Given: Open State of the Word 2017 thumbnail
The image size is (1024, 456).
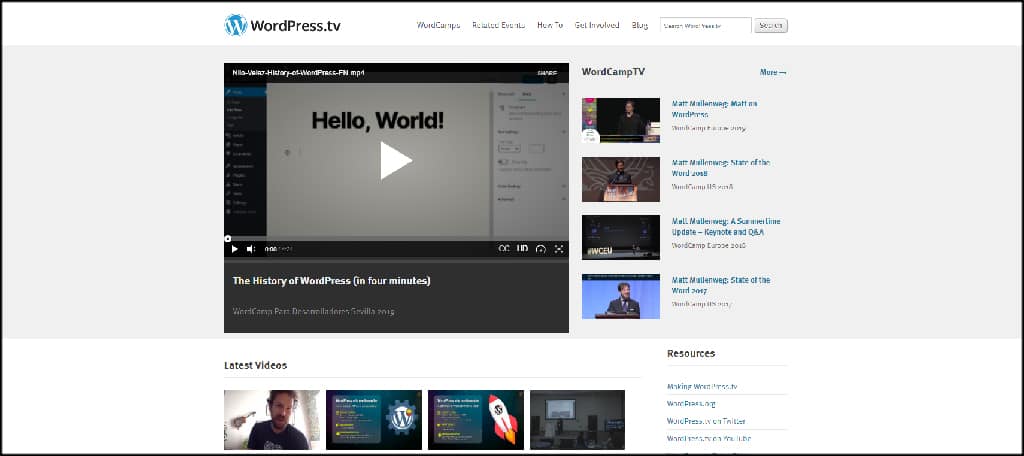Looking at the screenshot, I should coord(620,296).
